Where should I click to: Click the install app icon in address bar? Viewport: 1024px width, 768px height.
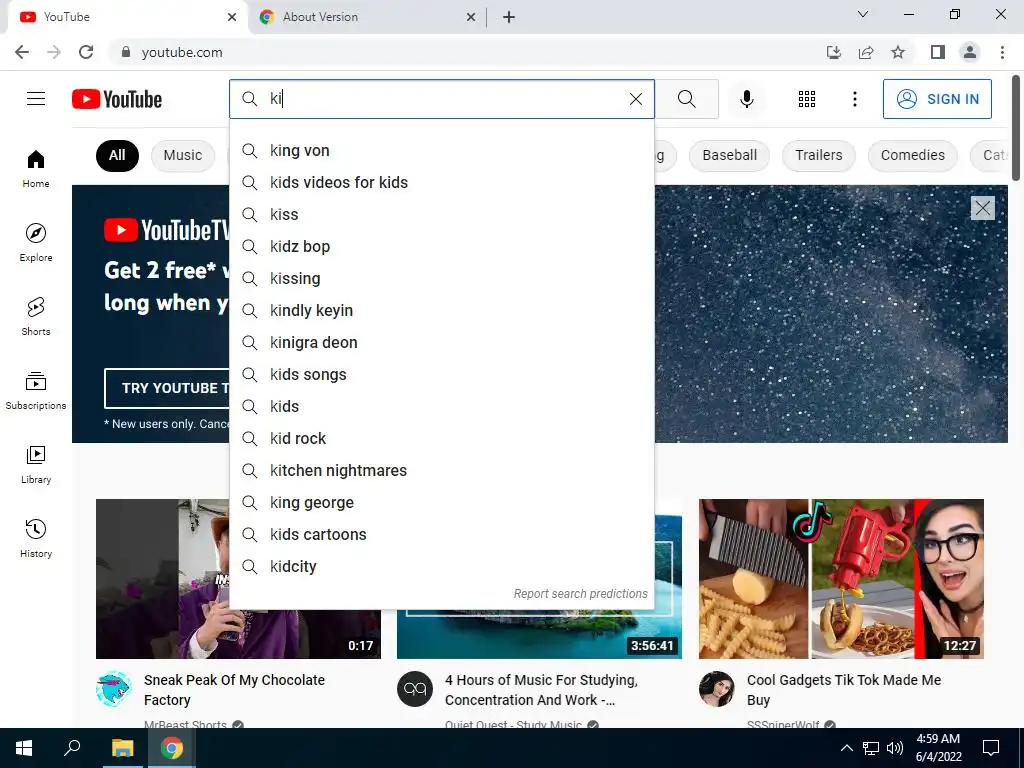(x=834, y=52)
